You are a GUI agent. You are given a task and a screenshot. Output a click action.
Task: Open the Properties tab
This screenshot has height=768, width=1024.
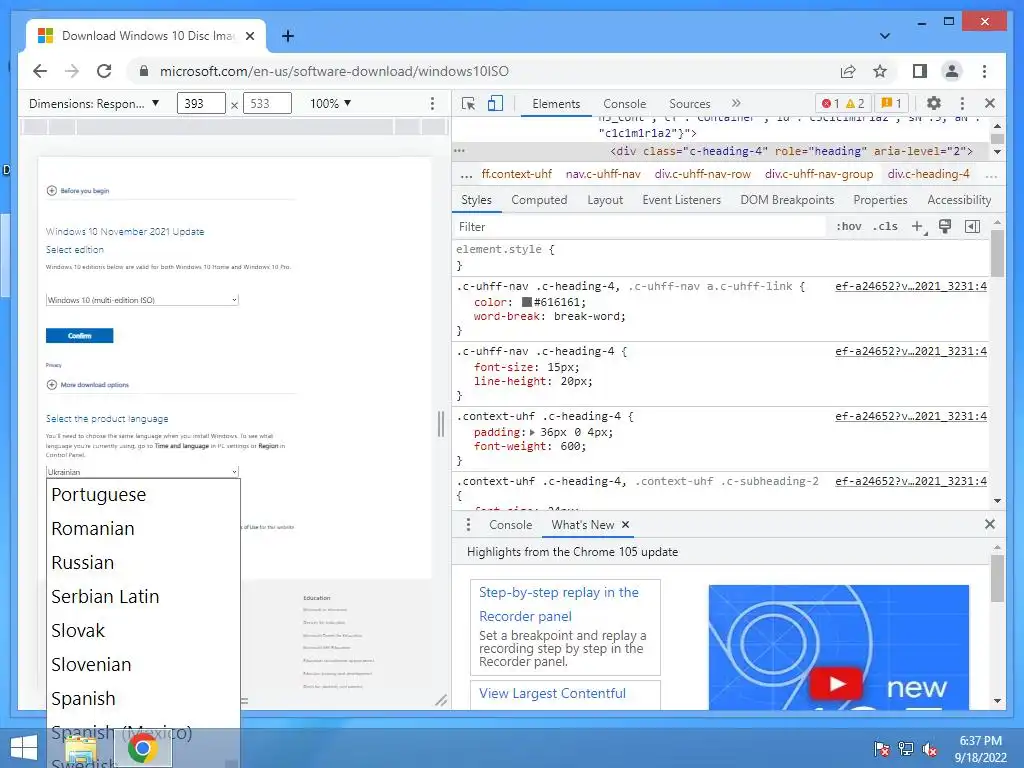(880, 200)
